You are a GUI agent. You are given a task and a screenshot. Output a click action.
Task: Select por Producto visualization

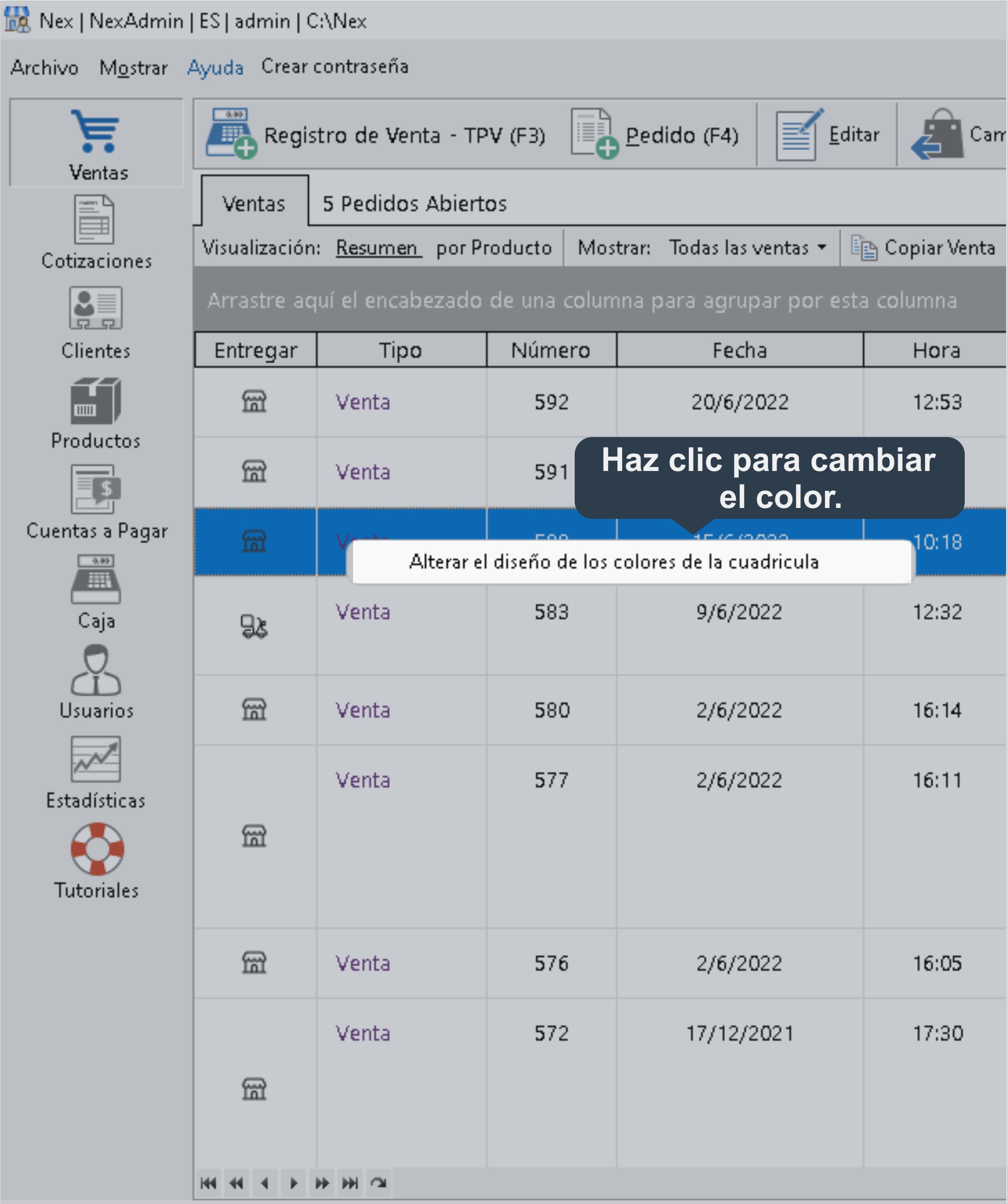494,248
